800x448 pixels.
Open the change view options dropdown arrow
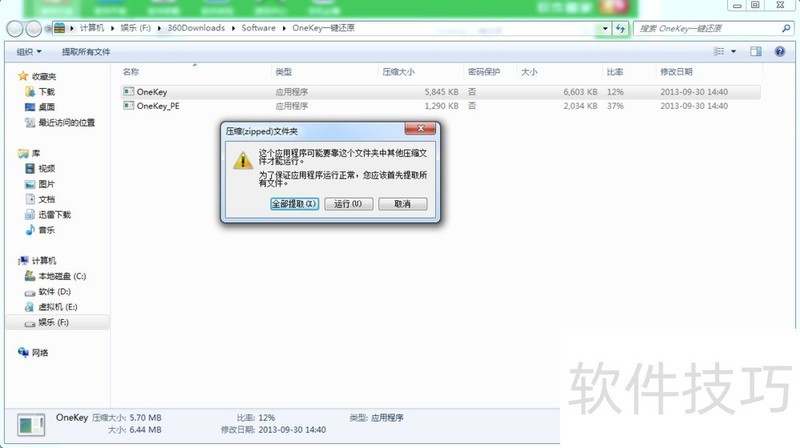[733, 51]
